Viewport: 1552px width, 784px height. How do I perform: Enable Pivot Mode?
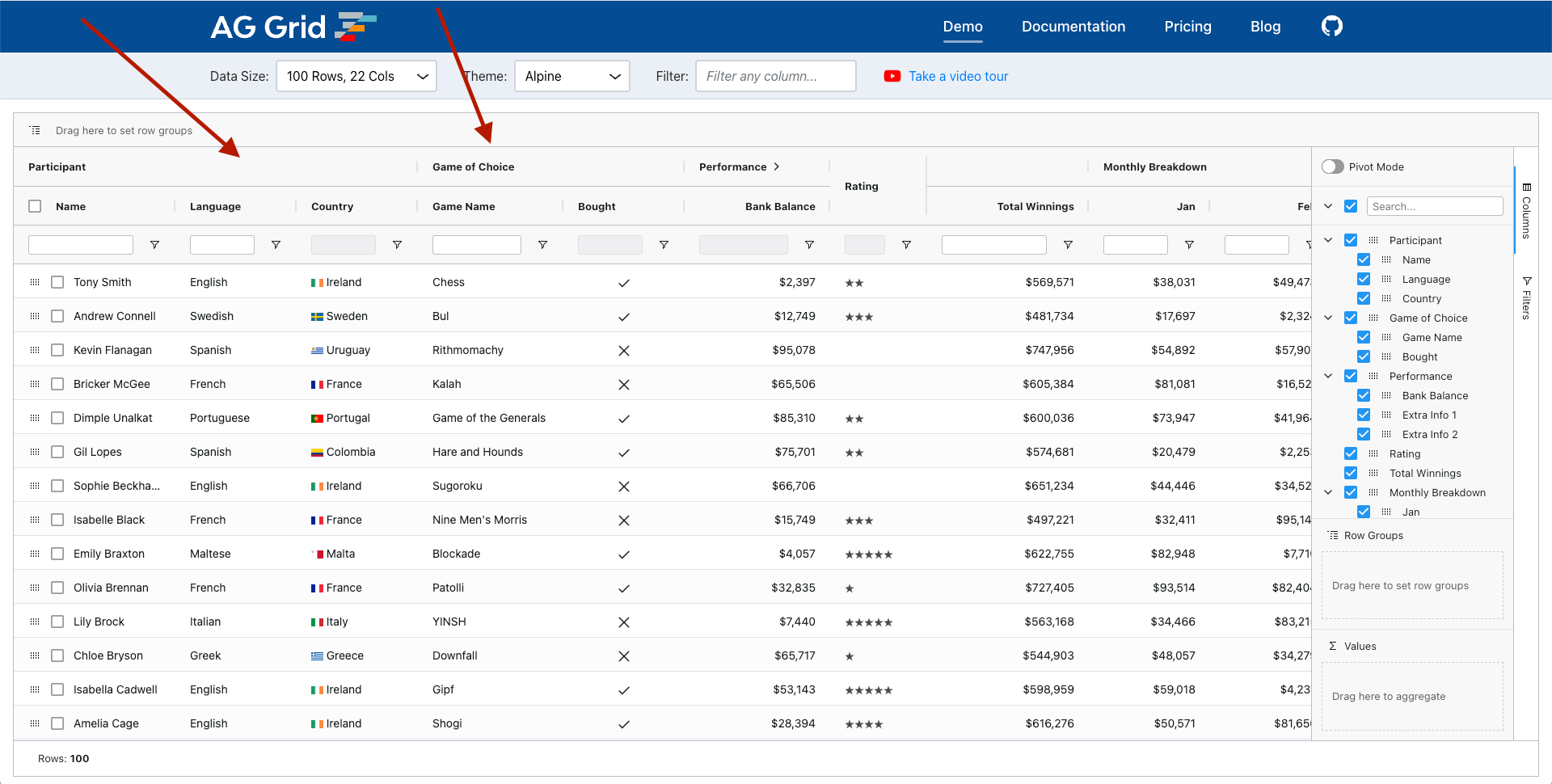[x=1333, y=166]
